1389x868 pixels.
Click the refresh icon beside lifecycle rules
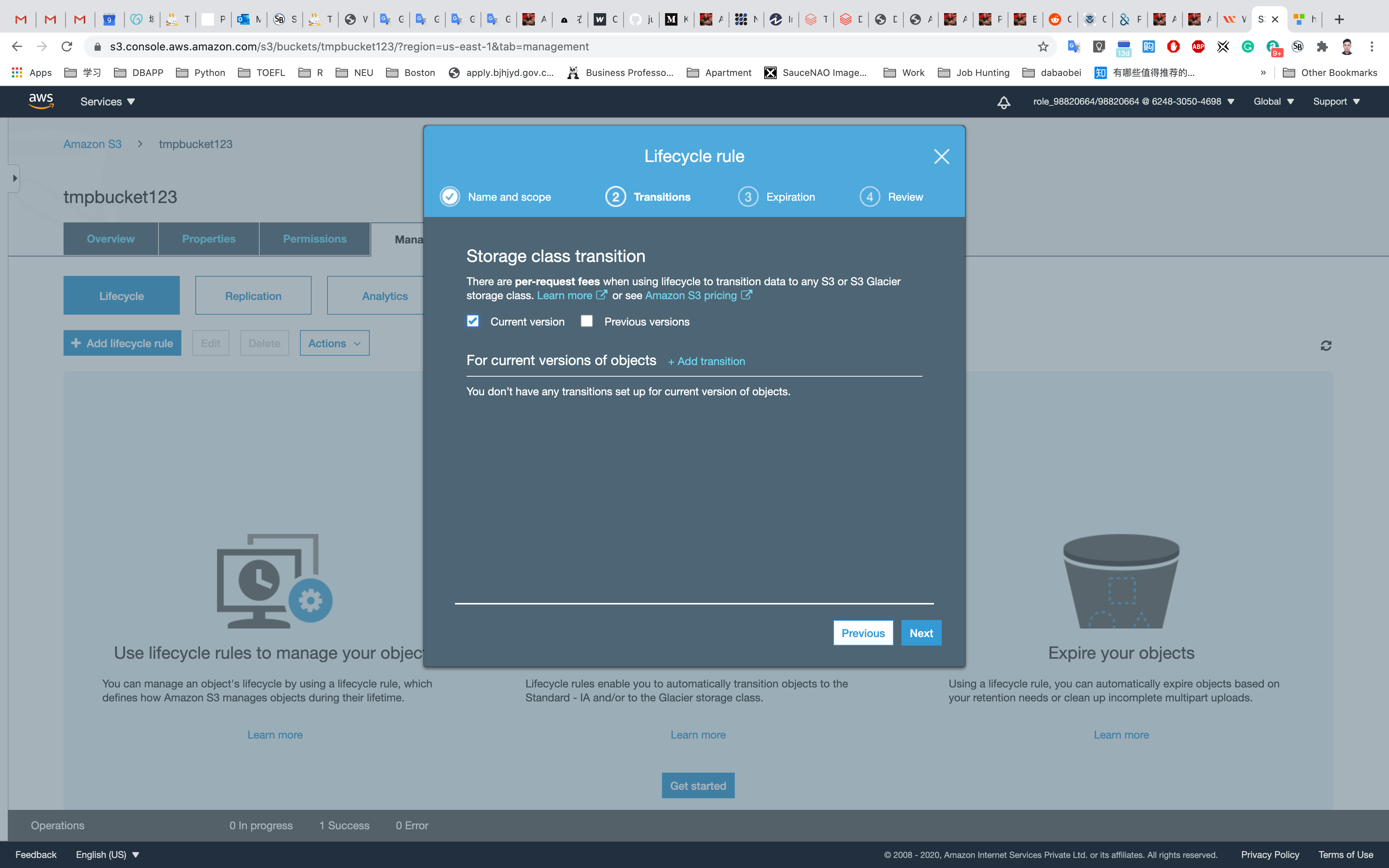coord(1326,346)
